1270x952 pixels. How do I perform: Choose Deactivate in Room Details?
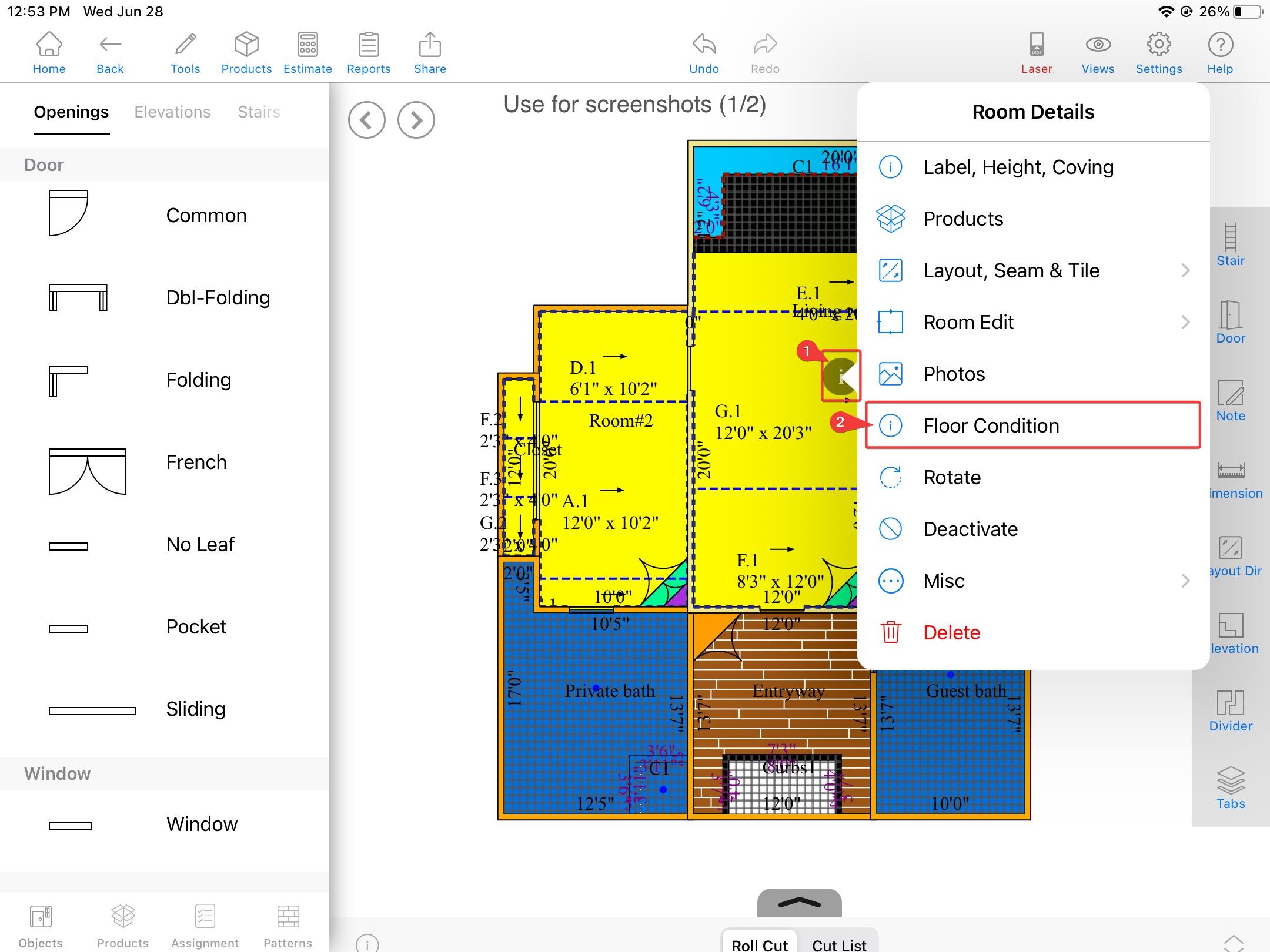click(x=970, y=529)
